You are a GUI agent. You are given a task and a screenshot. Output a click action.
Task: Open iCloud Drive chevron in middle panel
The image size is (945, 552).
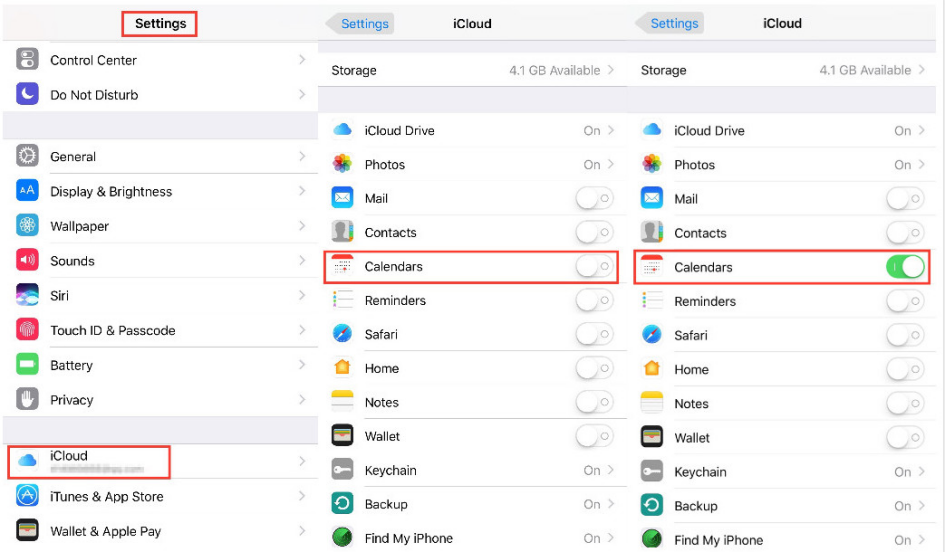tap(611, 130)
